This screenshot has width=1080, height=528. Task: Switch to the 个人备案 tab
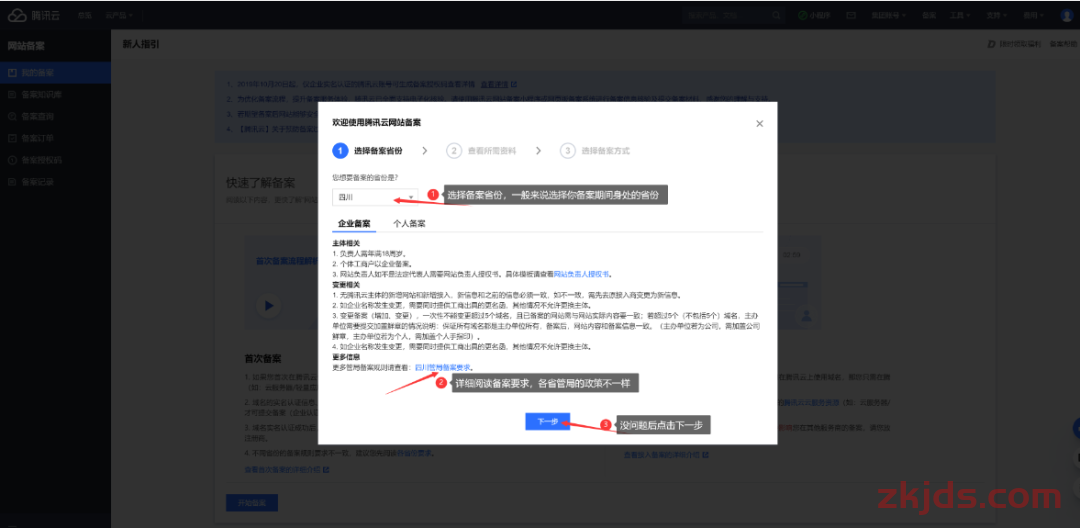[409, 224]
